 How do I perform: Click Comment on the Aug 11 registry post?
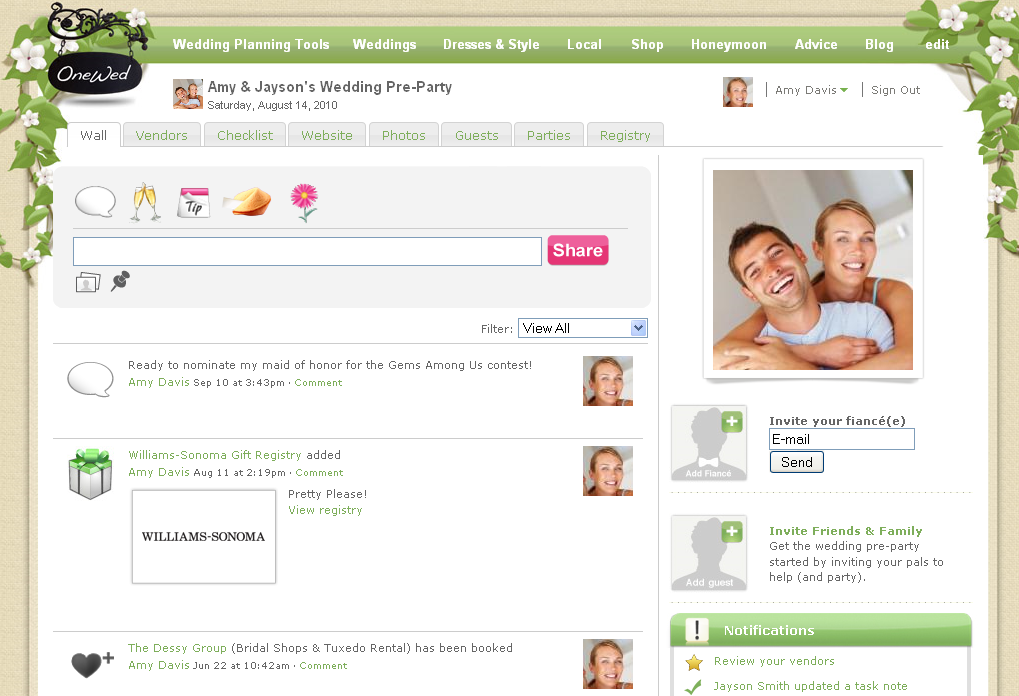[319, 472]
